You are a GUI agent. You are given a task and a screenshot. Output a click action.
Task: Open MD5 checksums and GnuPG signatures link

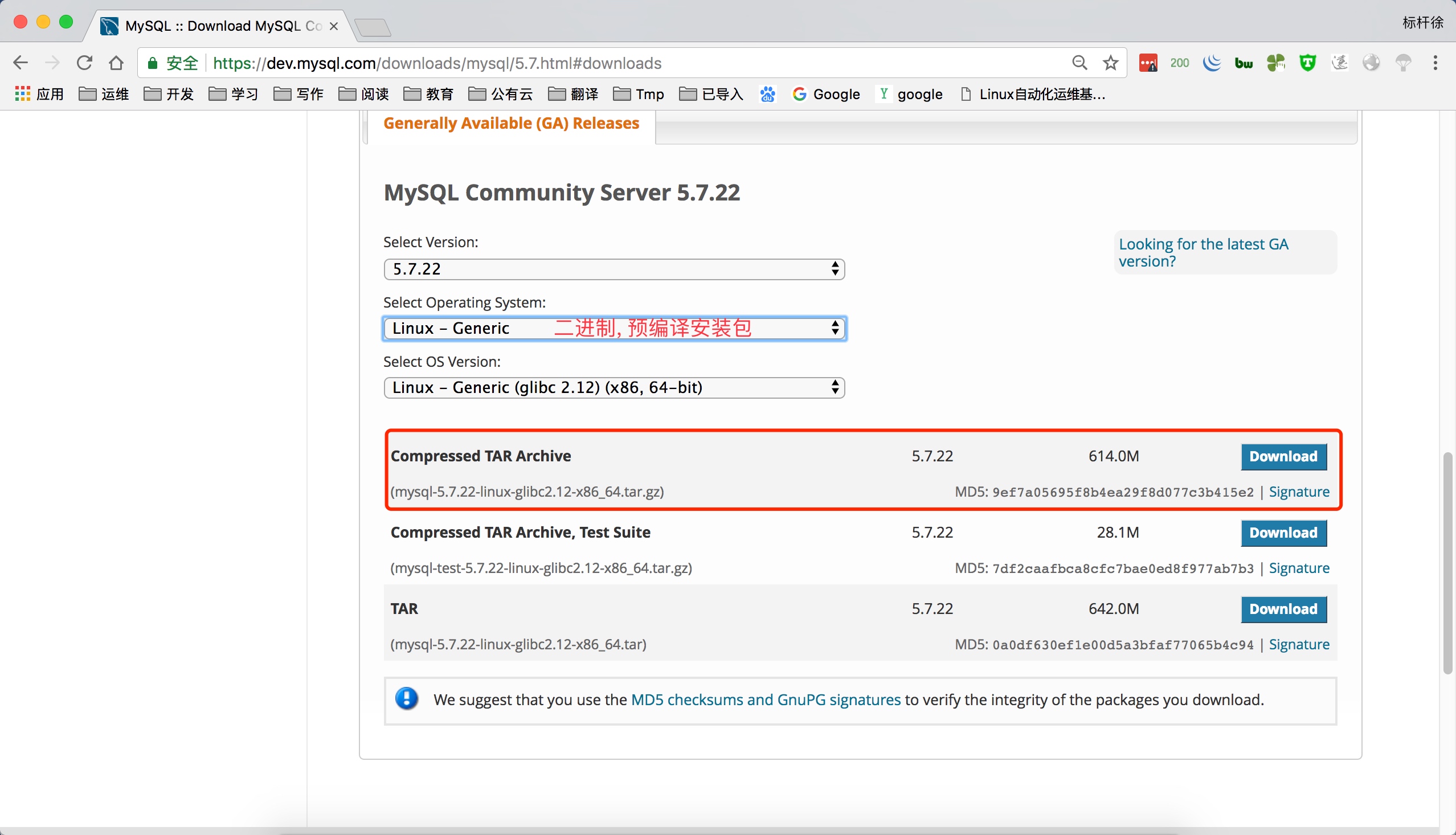coord(766,699)
